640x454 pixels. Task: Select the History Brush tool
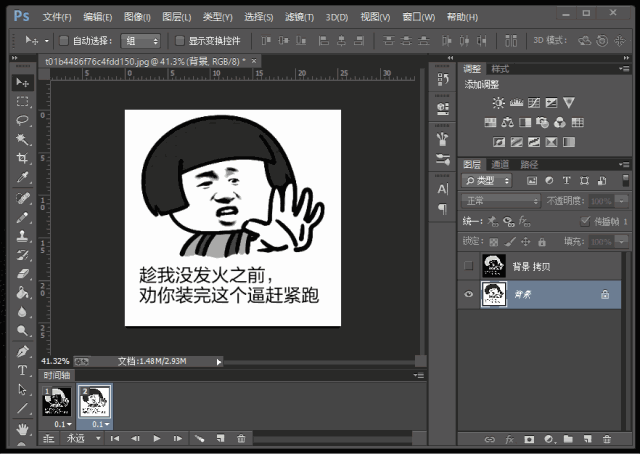[22, 255]
